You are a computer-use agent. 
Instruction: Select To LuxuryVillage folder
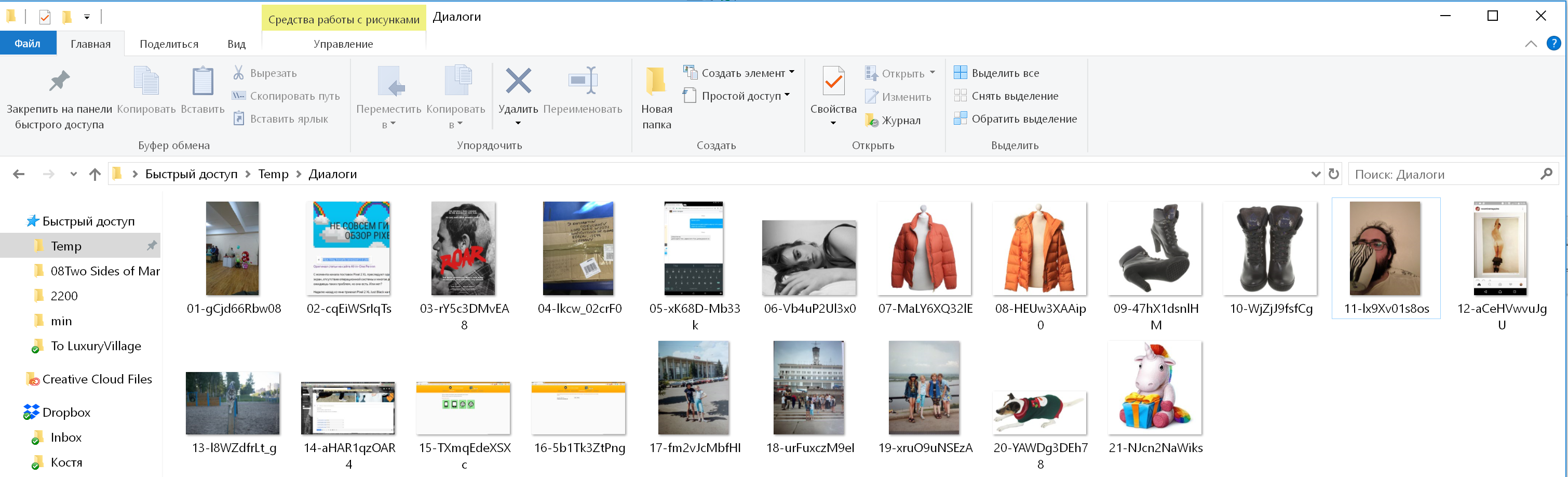[x=87, y=346]
